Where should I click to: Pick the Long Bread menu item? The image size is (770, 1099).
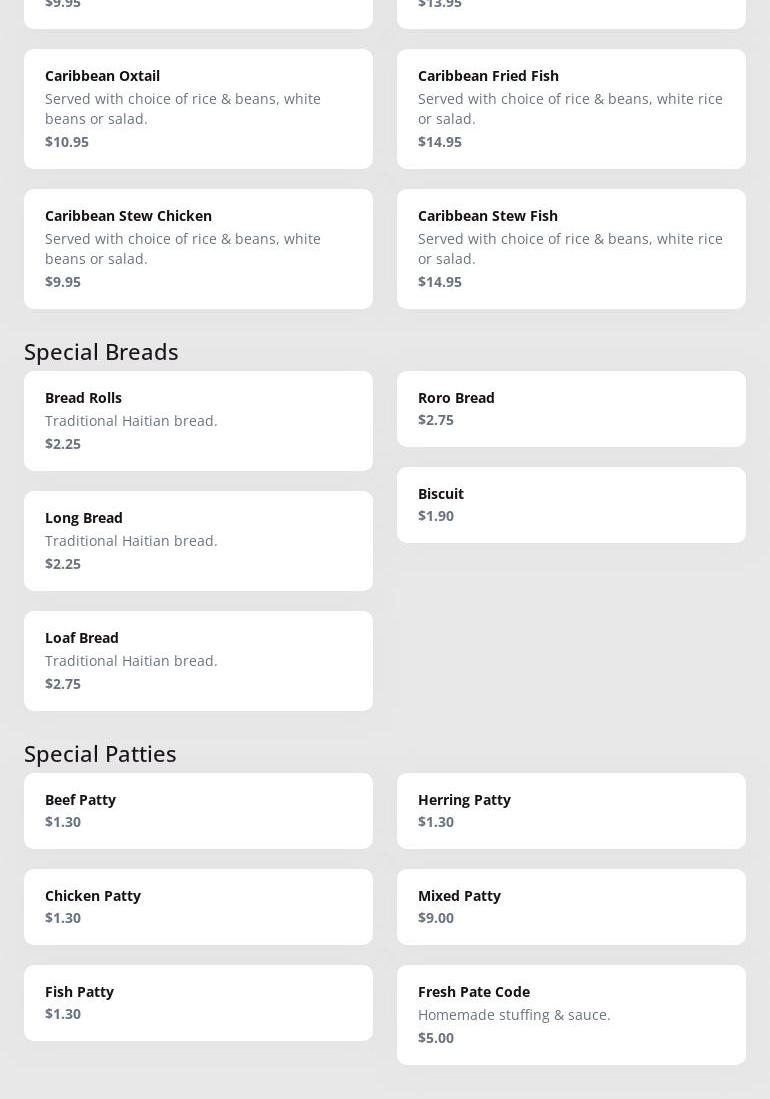click(x=198, y=540)
